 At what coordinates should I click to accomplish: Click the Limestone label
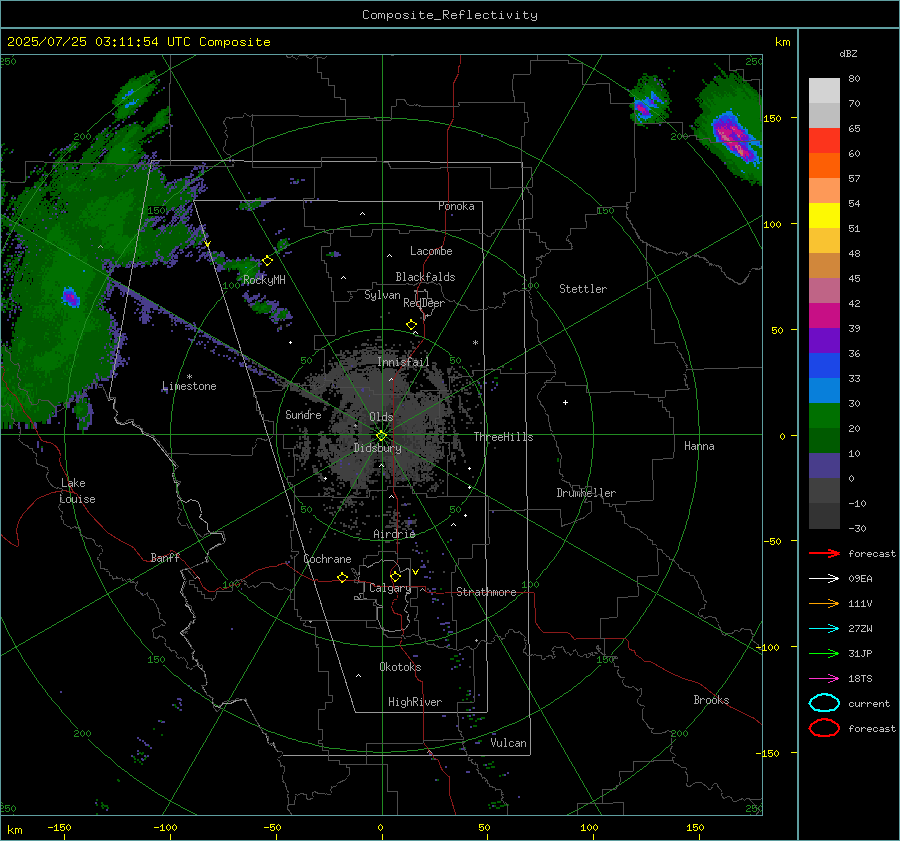coord(189,386)
